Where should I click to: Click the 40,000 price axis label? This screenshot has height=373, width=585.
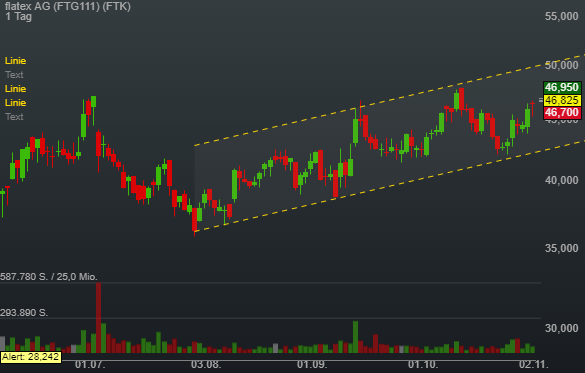pos(561,180)
